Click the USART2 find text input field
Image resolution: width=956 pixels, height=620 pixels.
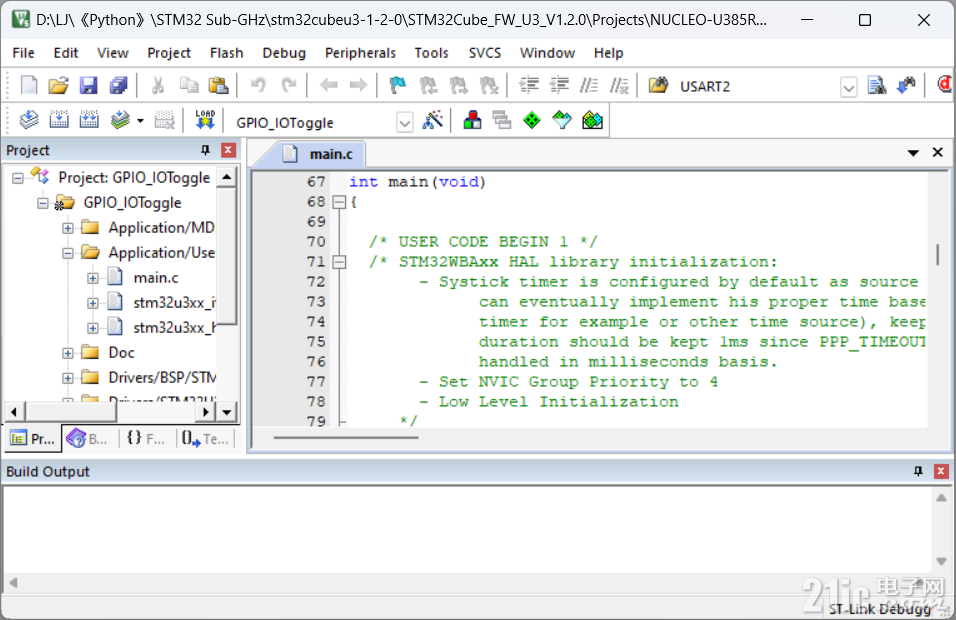coord(757,87)
